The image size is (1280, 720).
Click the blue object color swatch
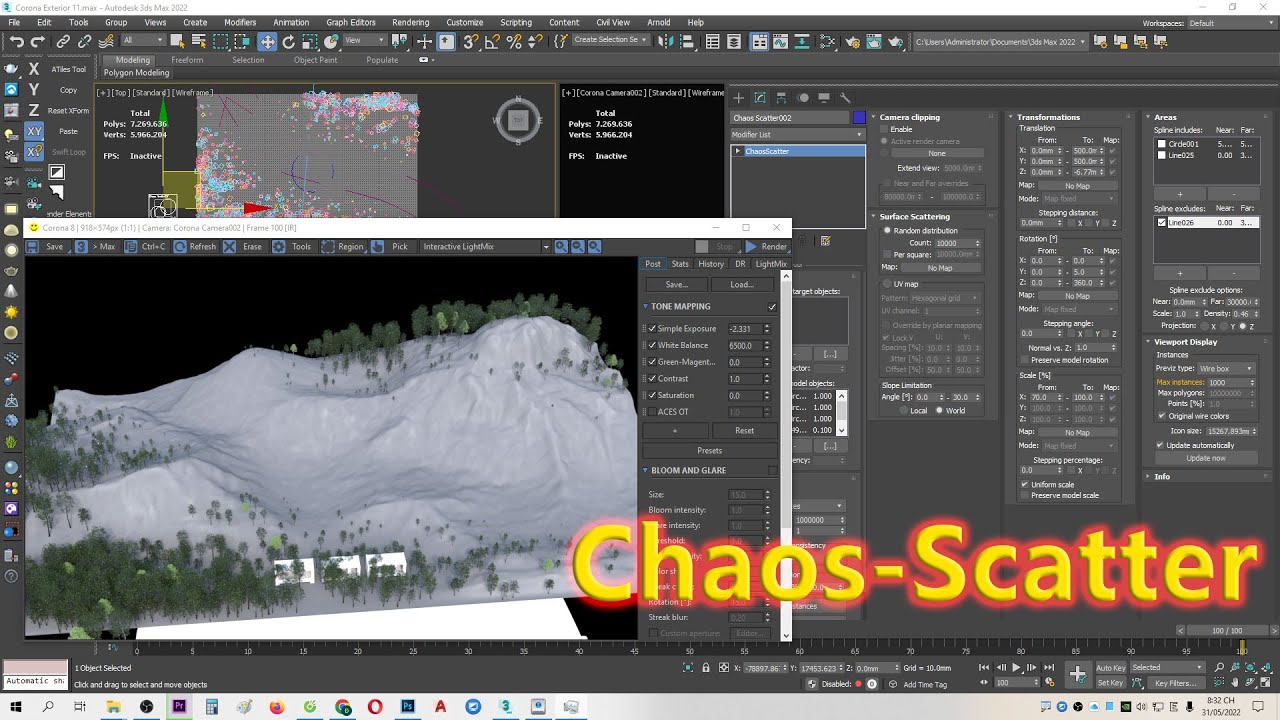tap(858, 117)
